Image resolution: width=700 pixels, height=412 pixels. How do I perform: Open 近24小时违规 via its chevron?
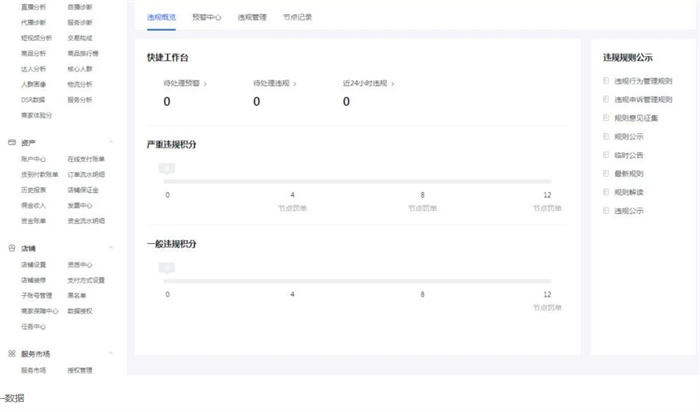(x=392, y=83)
